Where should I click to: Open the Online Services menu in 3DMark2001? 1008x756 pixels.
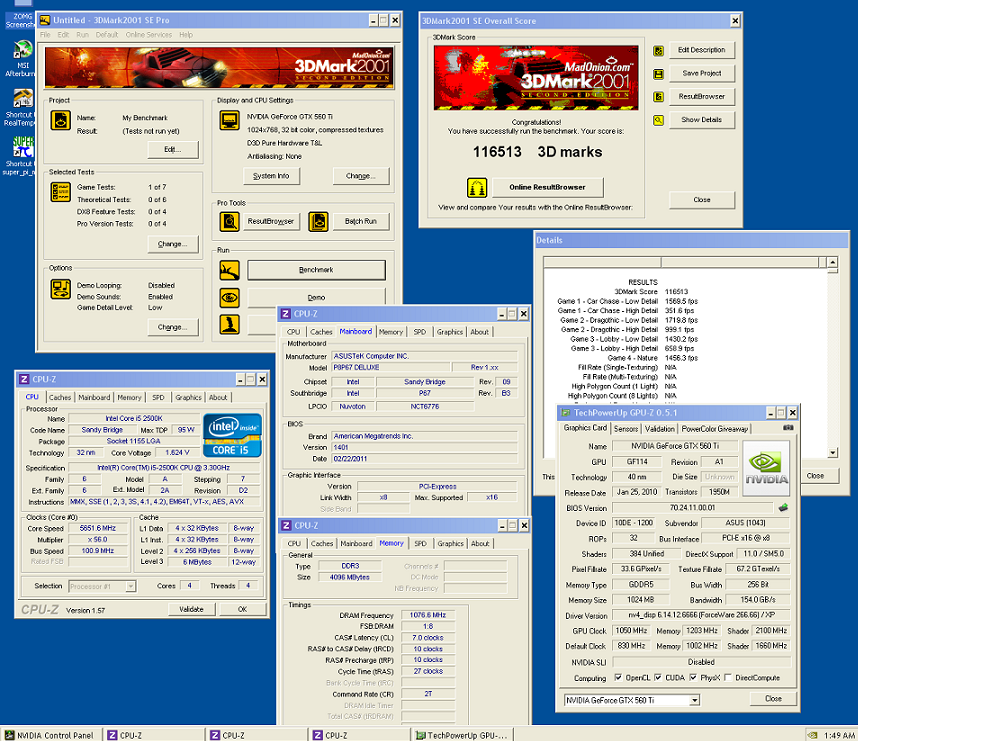click(148, 35)
